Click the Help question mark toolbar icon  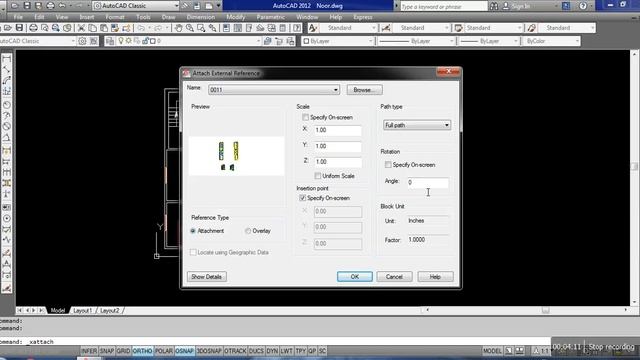tap(297, 28)
